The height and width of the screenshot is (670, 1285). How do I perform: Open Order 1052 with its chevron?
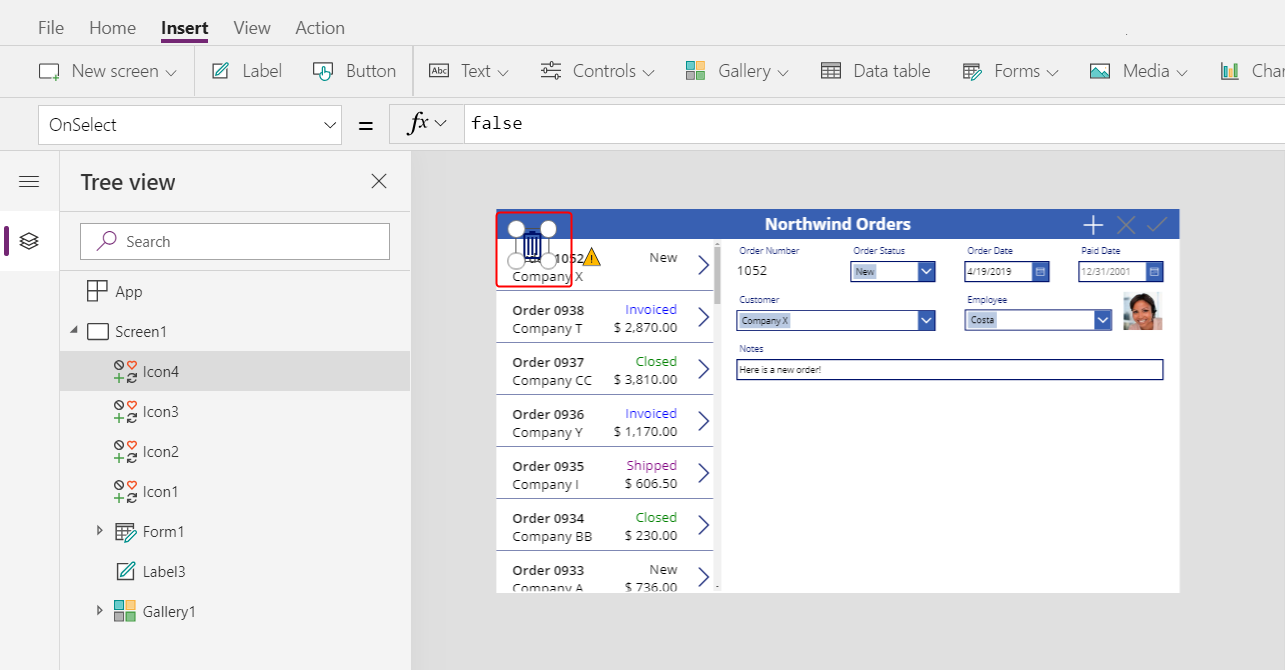pos(703,265)
